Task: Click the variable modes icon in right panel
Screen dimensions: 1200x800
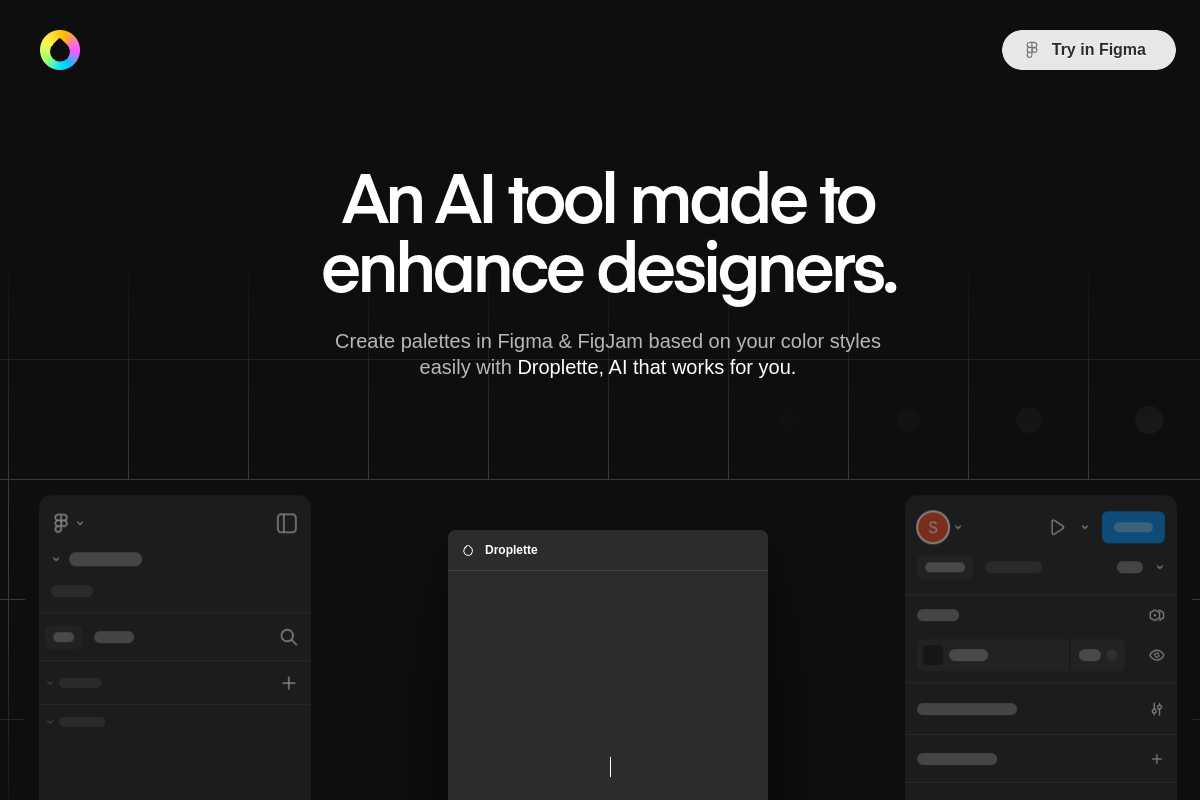Action: (1157, 615)
